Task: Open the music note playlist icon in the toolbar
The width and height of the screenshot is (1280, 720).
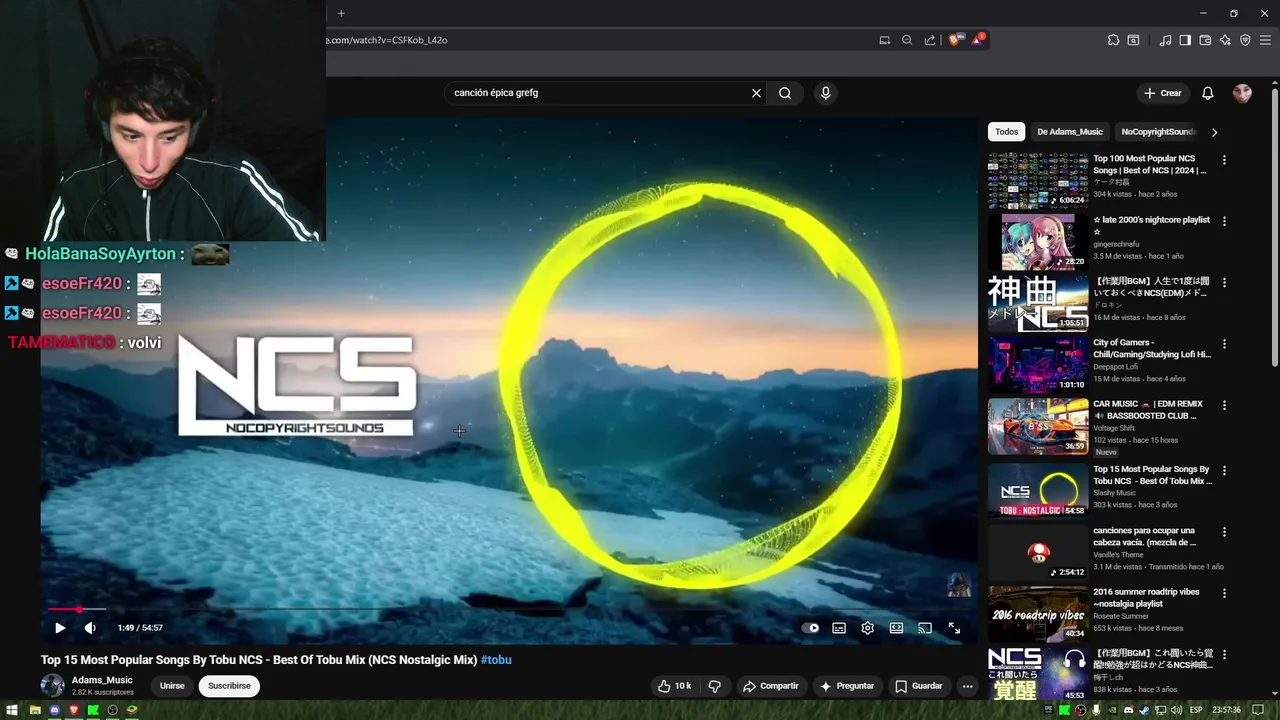Action: pyautogui.click(x=1165, y=40)
